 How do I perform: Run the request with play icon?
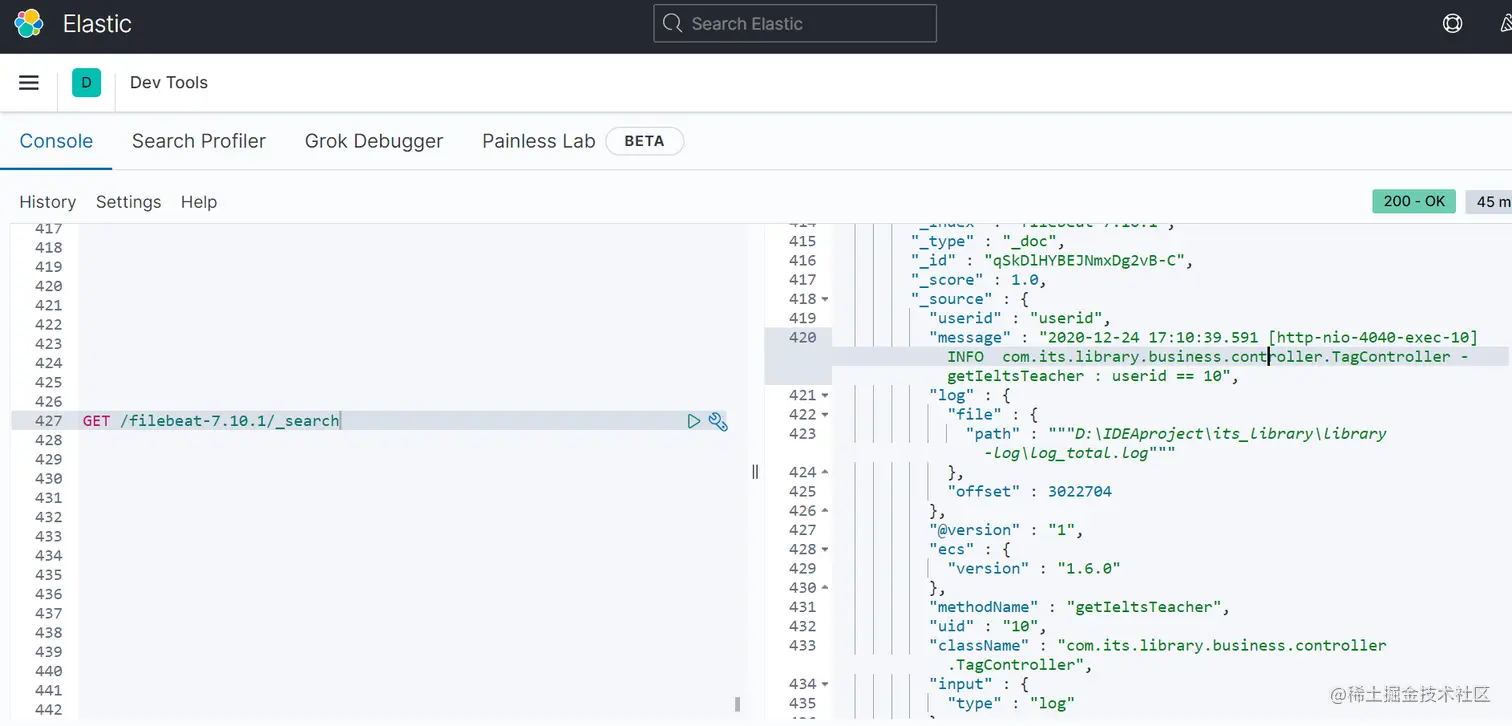point(694,421)
